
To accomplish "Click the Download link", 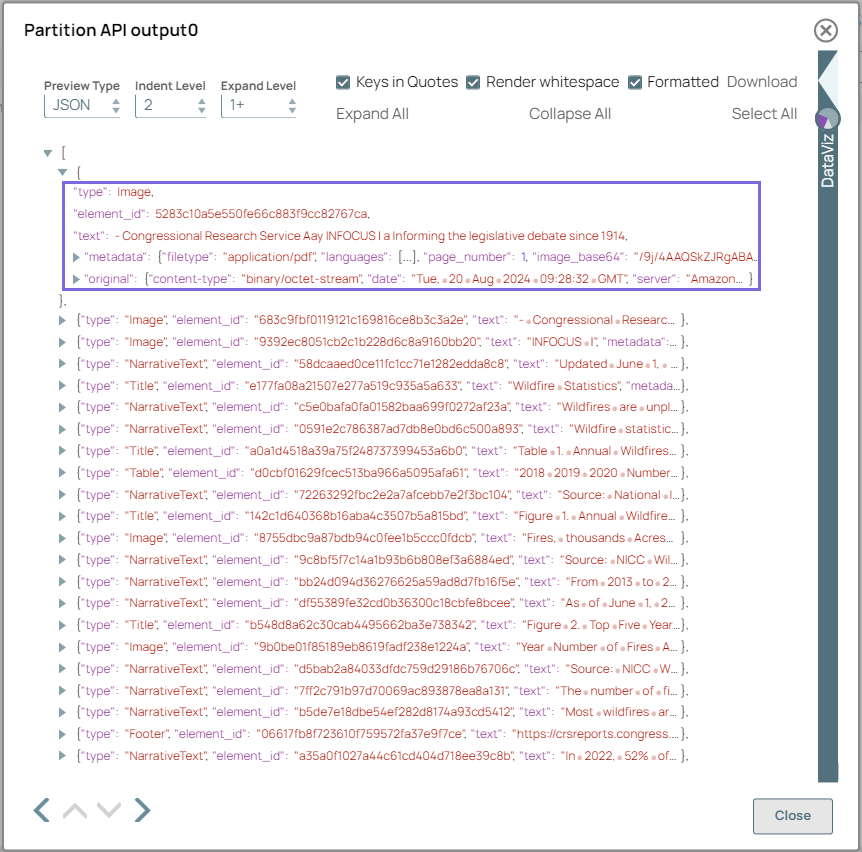I will click(762, 82).
